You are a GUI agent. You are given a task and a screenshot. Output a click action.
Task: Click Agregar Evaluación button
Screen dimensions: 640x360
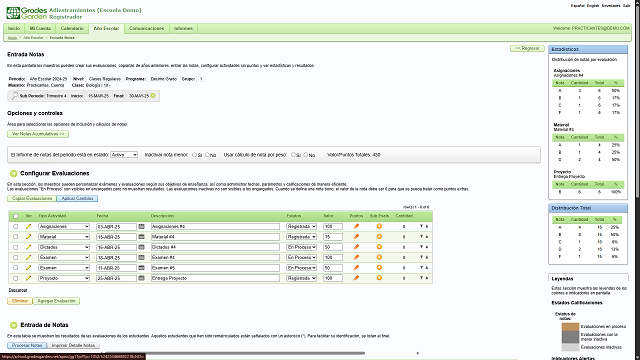pyautogui.click(x=56, y=301)
